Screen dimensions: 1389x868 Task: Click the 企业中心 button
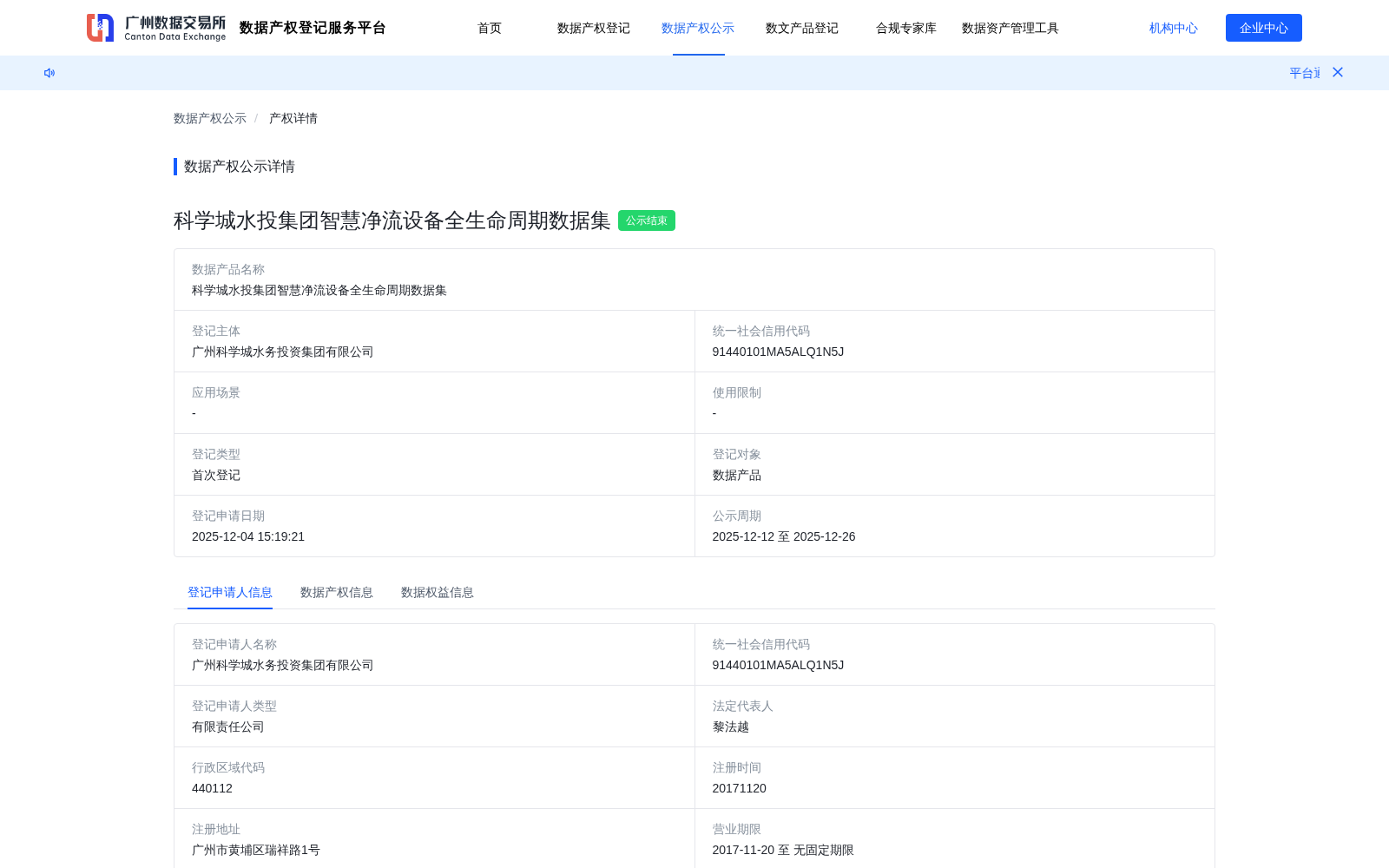[1264, 28]
